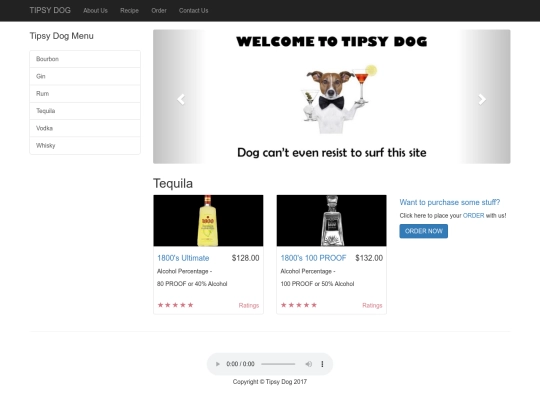Image resolution: width=540 pixels, height=405 pixels.
Task: Advance to the next carousel slide
Action: click(x=482, y=99)
